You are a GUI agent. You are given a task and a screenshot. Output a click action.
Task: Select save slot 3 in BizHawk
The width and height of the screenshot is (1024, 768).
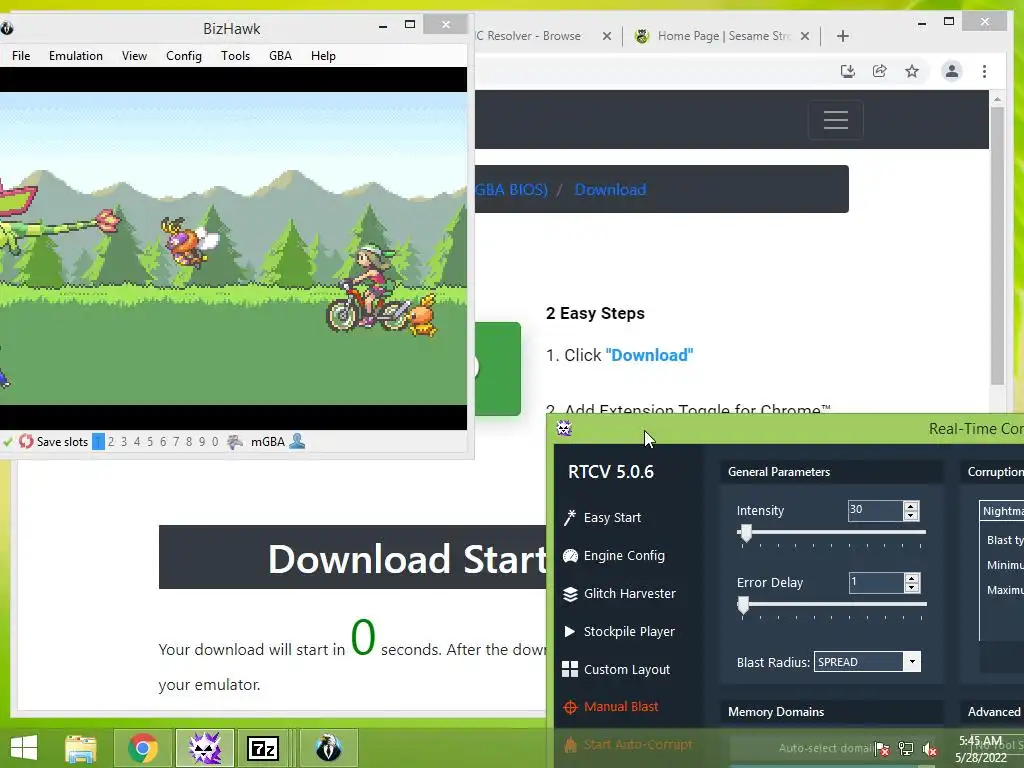[124, 442]
